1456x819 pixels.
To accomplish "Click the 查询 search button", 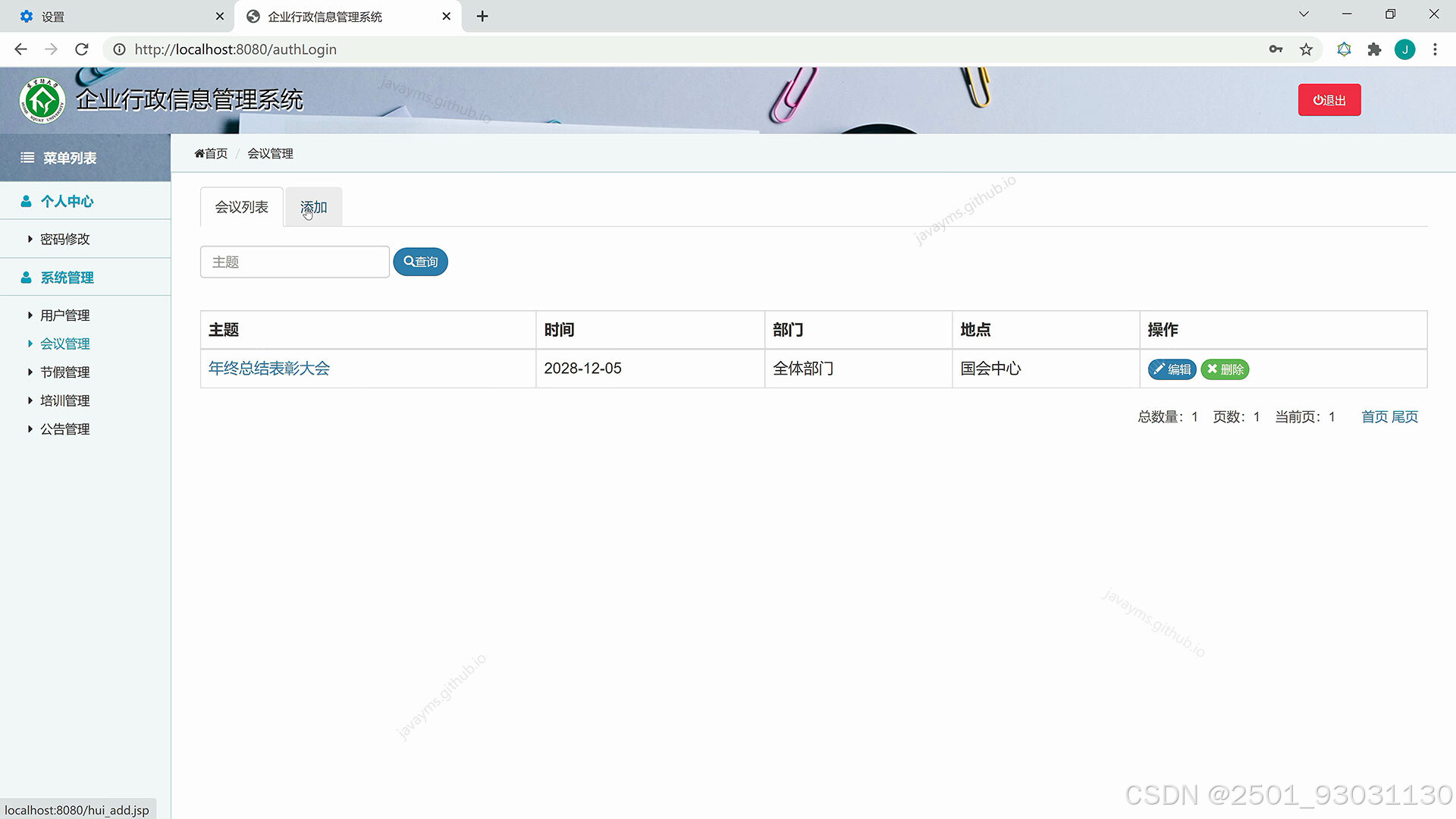I will point(420,262).
